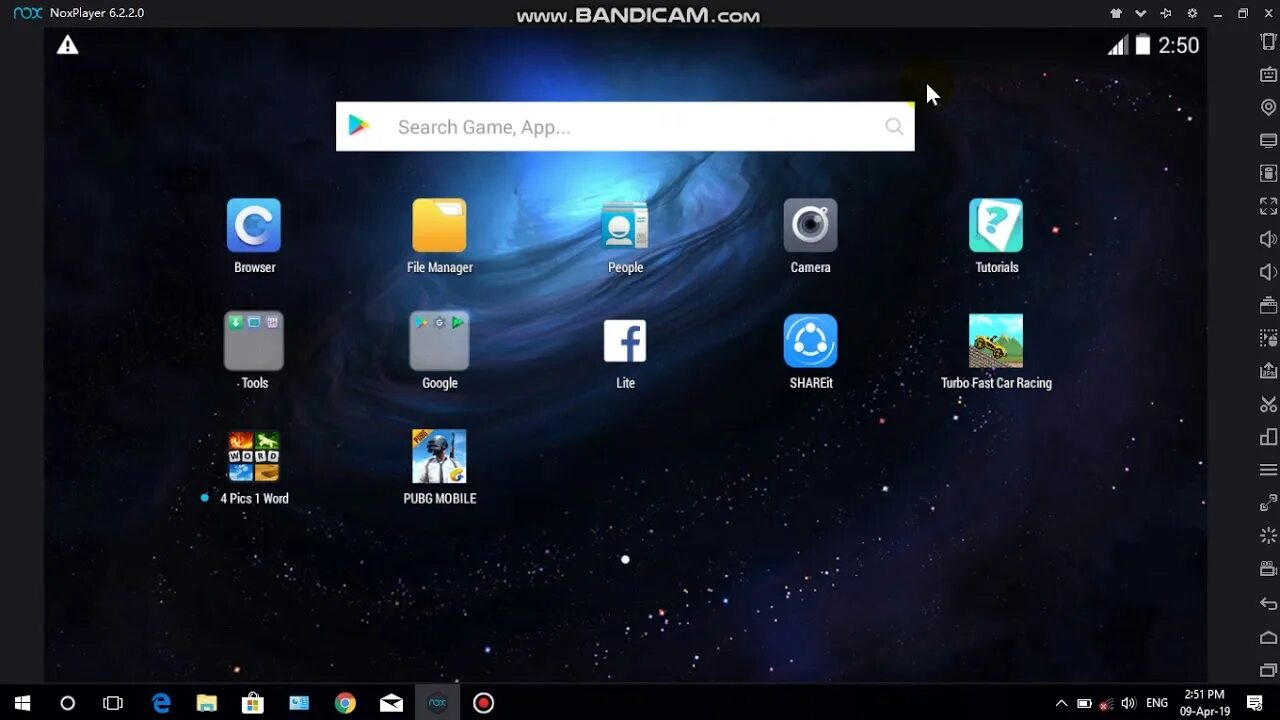The image size is (1280, 720).
Task: Click the Search Game, App field
Action: [x=625, y=126]
